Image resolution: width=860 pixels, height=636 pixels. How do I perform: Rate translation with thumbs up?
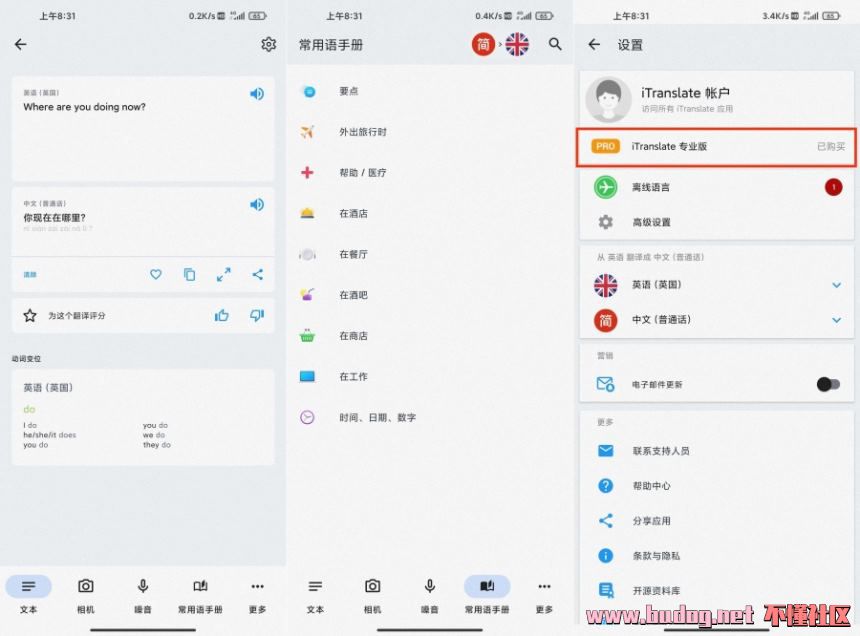point(222,316)
